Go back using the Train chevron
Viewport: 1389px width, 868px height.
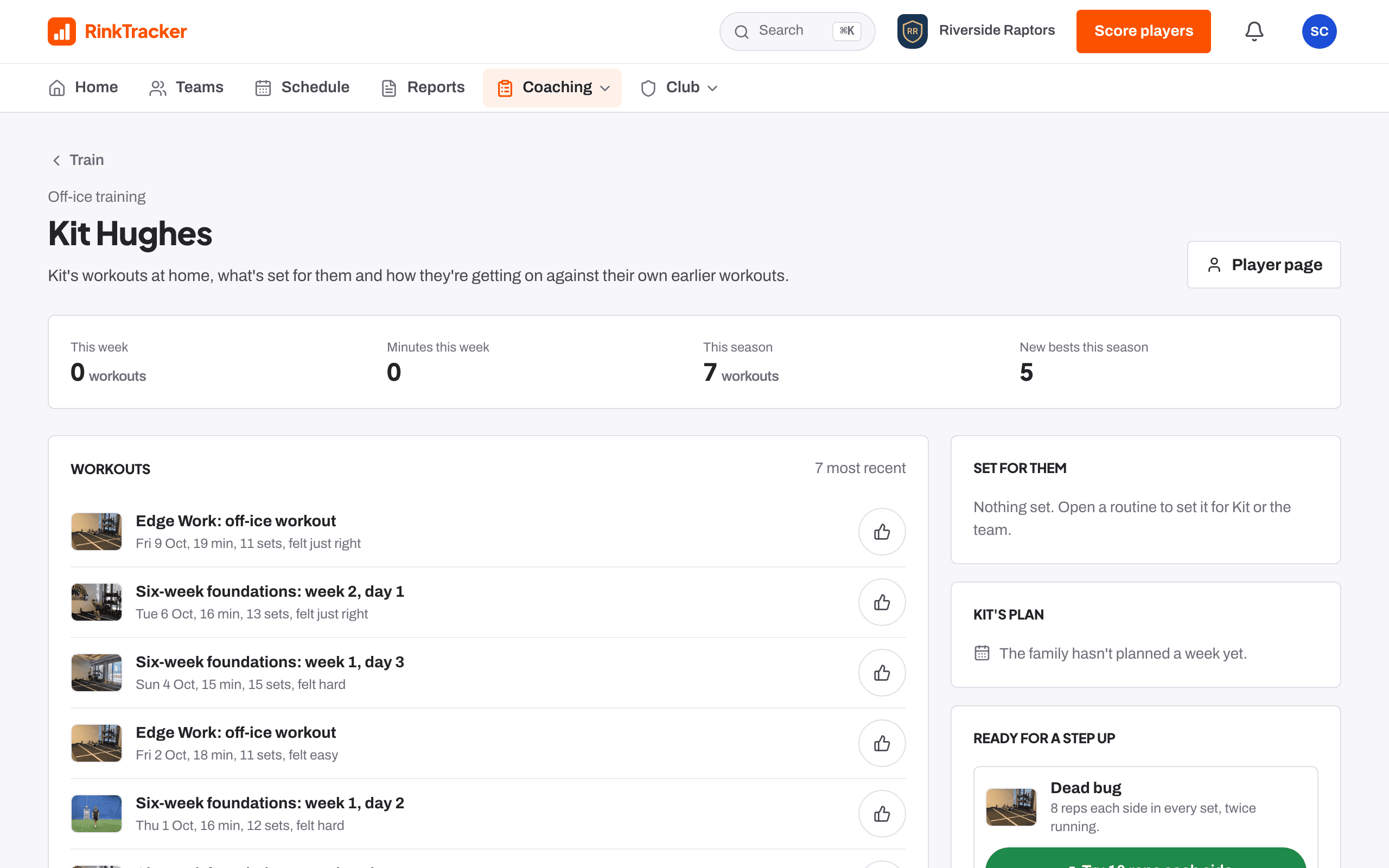click(x=56, y=160)
